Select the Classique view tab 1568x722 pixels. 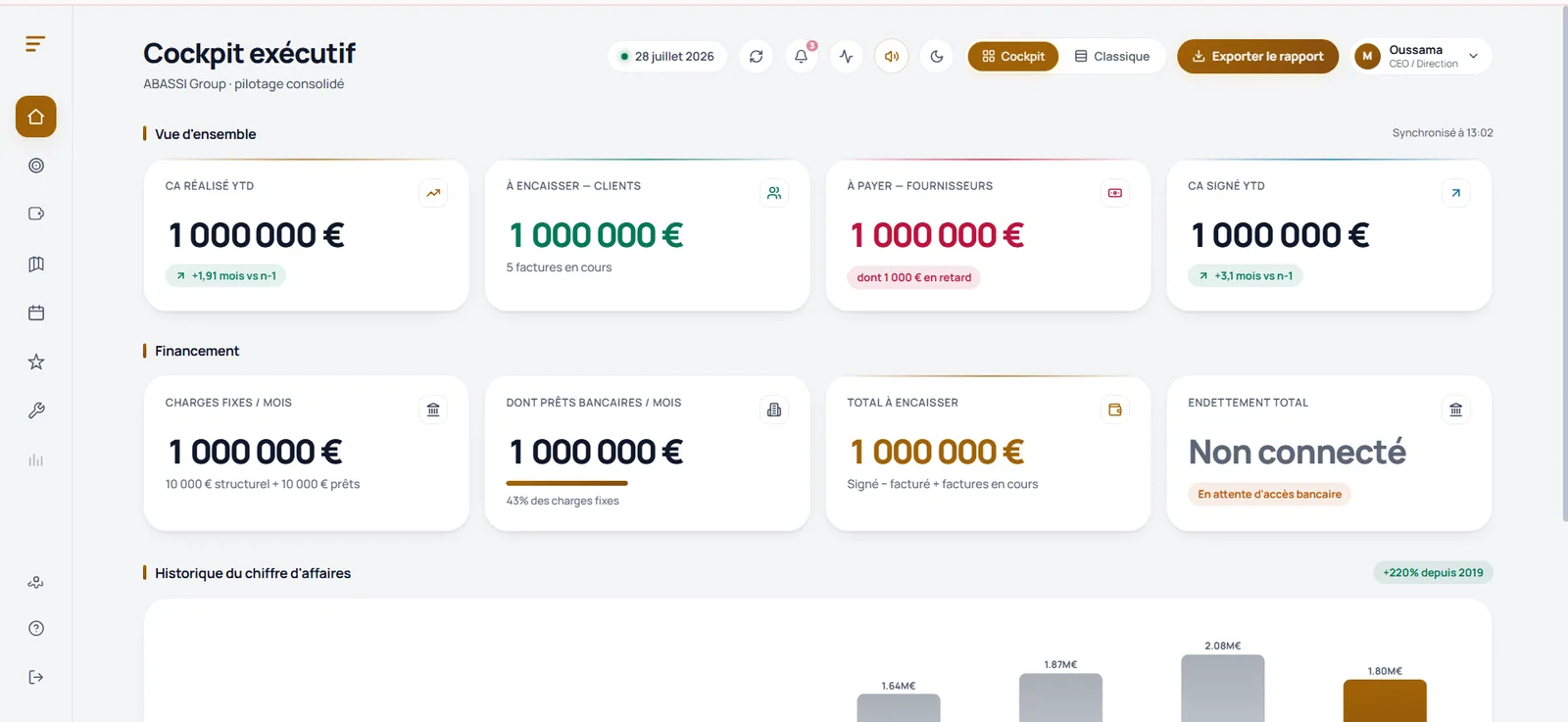pos(1112,57)
